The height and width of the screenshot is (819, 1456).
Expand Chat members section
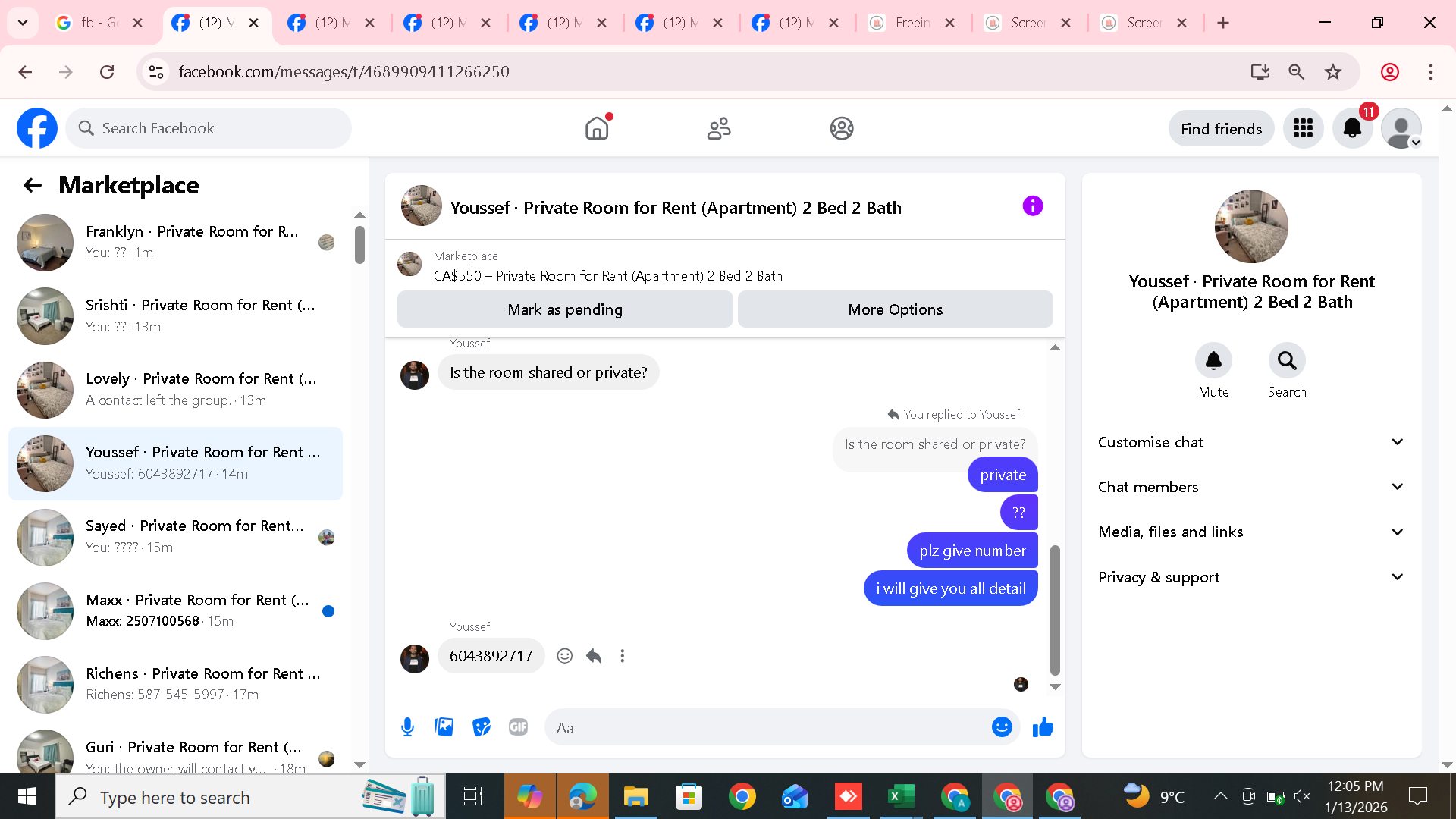1250,487
